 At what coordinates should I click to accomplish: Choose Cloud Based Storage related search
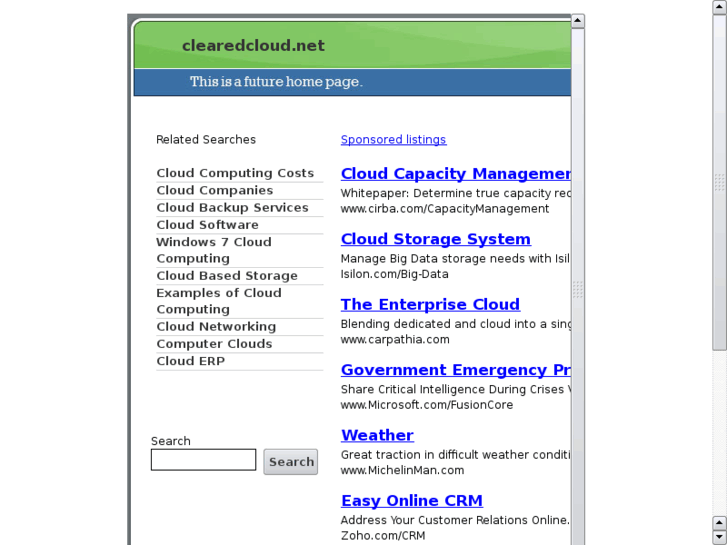[227, 276]
